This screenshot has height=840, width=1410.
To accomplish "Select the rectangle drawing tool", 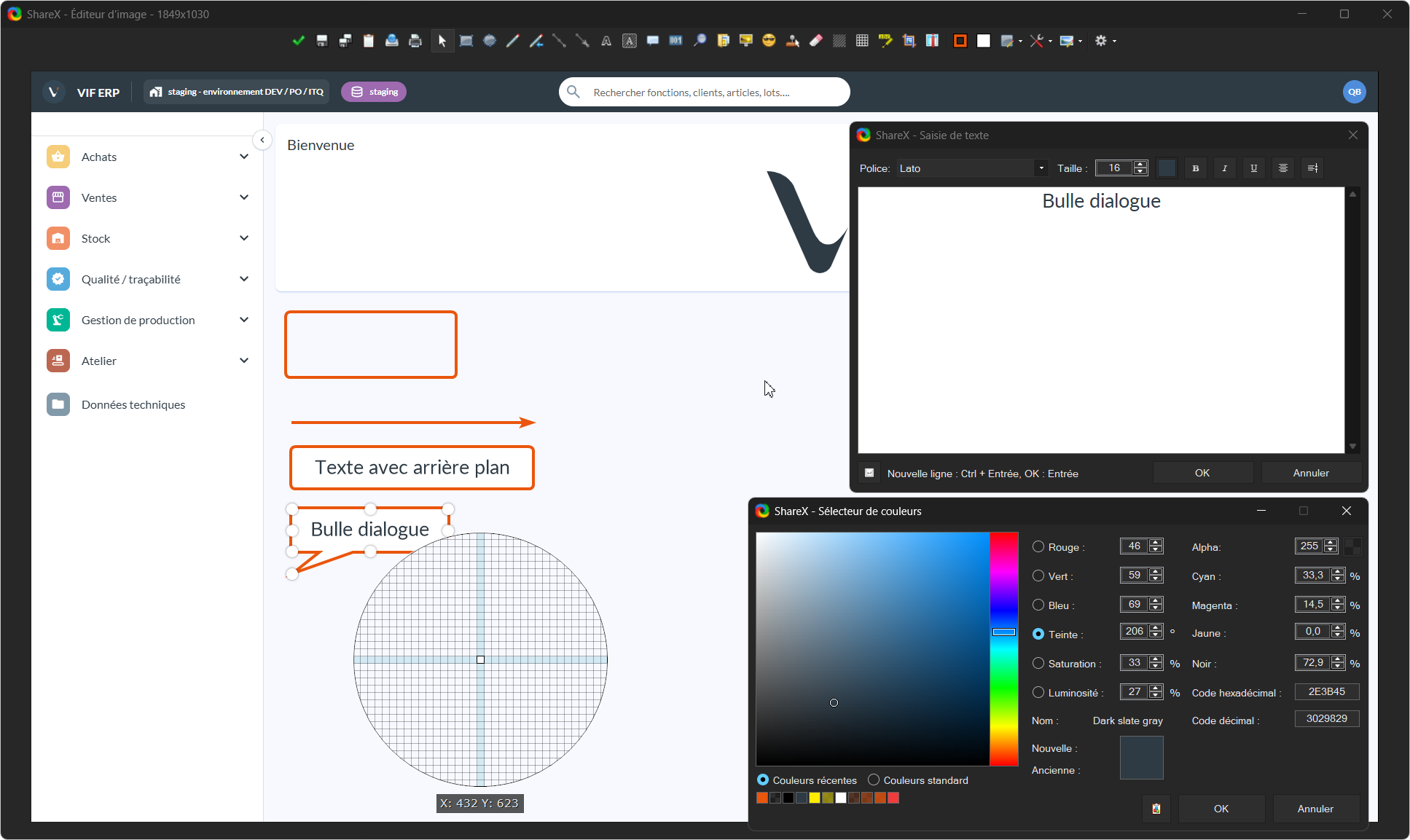I will [x=466, y=41].
